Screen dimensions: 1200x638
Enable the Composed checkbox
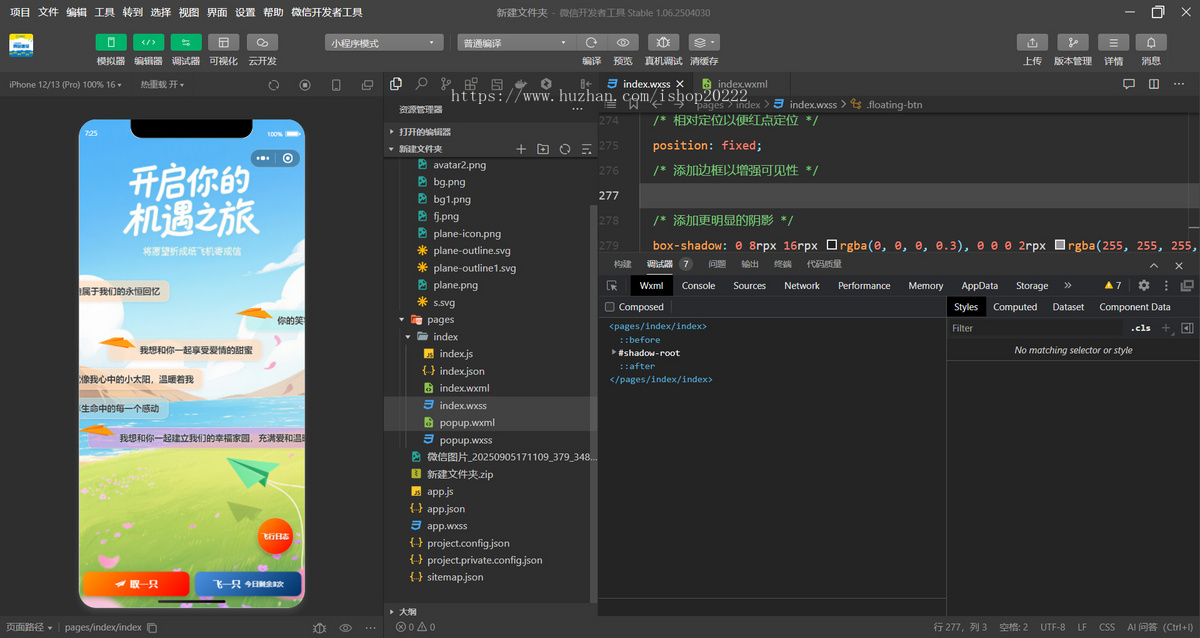tap(610, 307)
